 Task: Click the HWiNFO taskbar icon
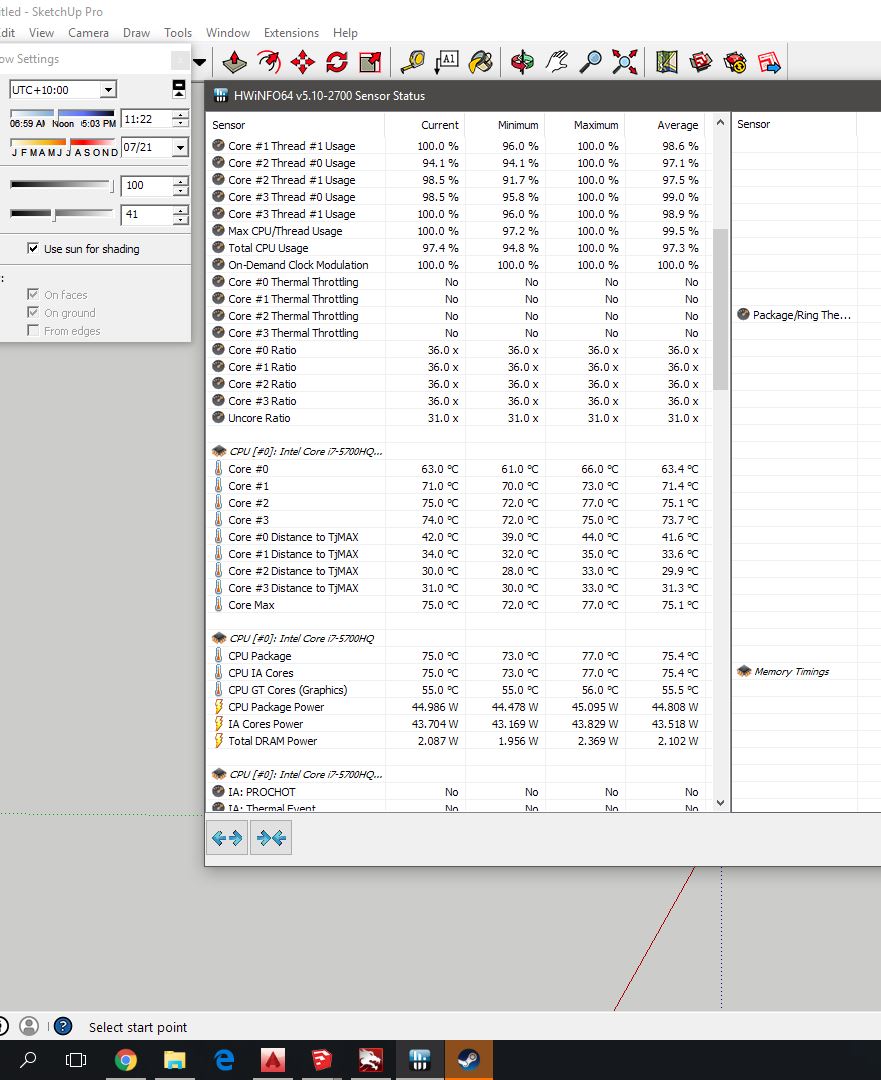point(419,1059)
